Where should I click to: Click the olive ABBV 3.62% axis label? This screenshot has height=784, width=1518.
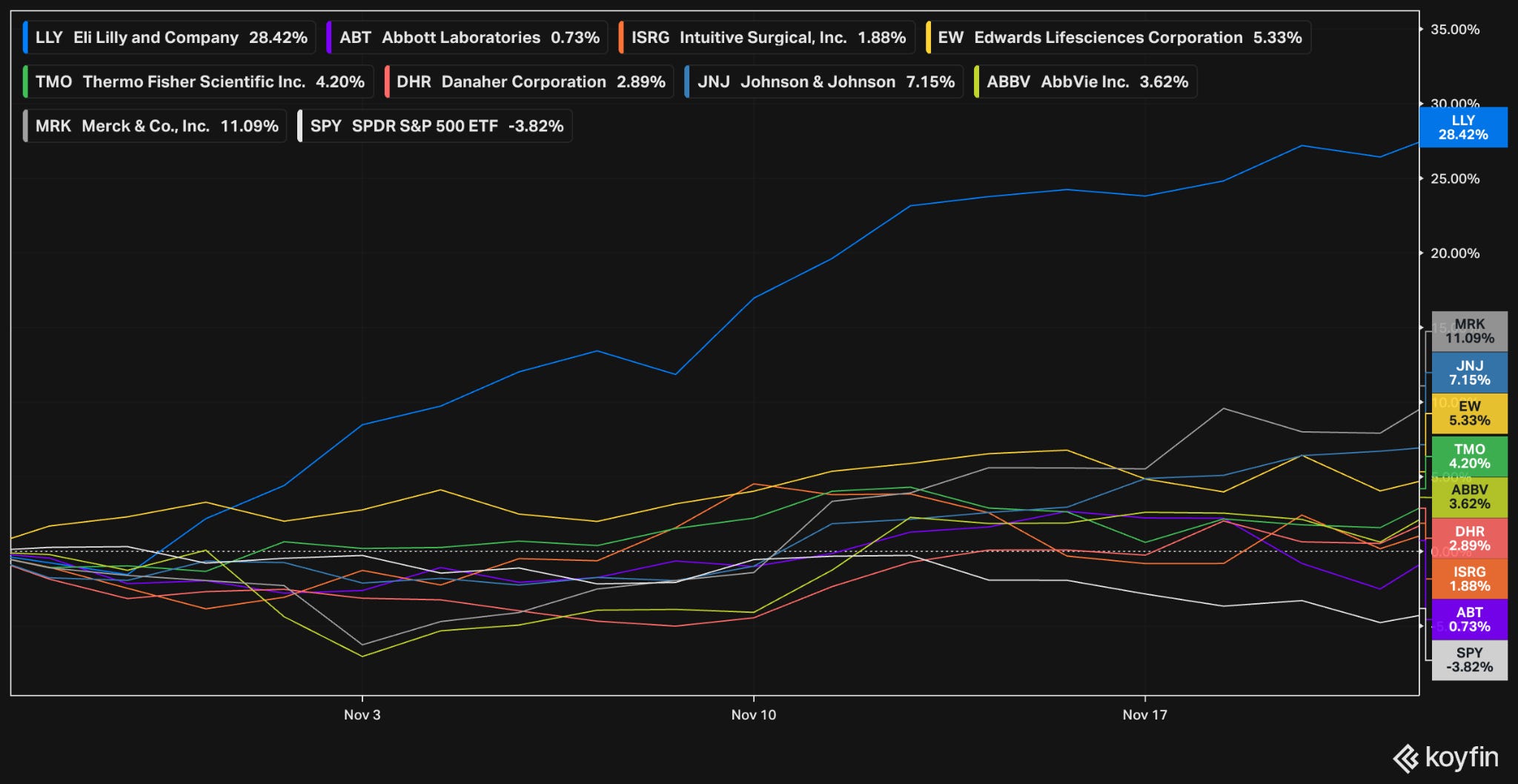1470,497
